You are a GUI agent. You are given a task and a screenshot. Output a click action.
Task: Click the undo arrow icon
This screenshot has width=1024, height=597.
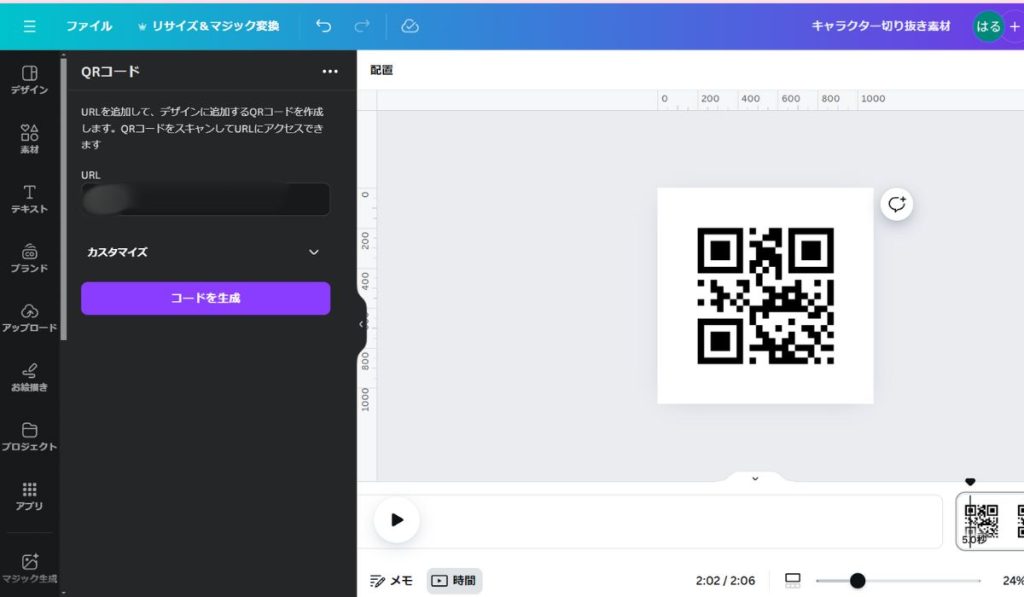coord(323,26)
